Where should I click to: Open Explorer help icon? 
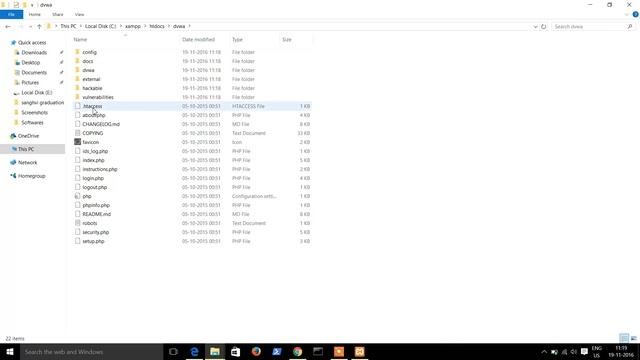[x=636, y=15]
